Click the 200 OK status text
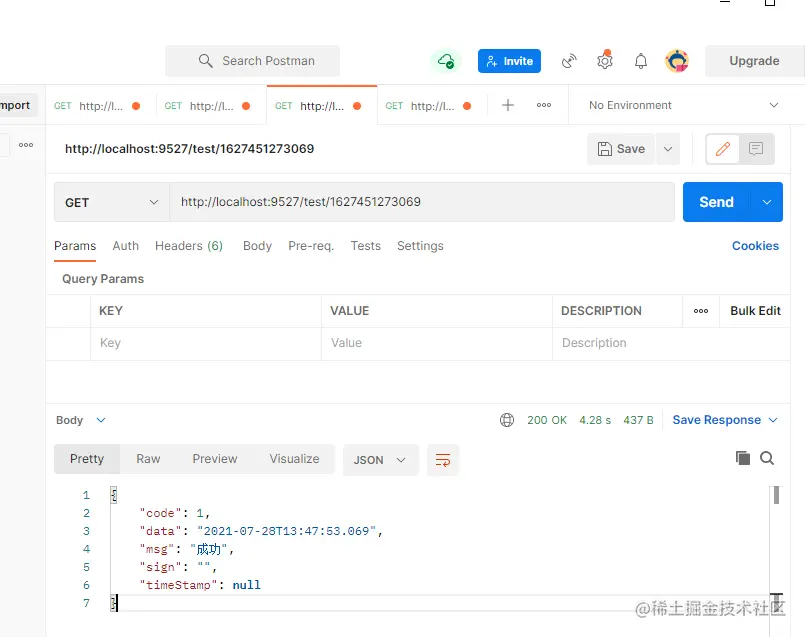Image resolution: width=805 pixels, height=637 pixels. pyautogui.click(x=547, y=420)
